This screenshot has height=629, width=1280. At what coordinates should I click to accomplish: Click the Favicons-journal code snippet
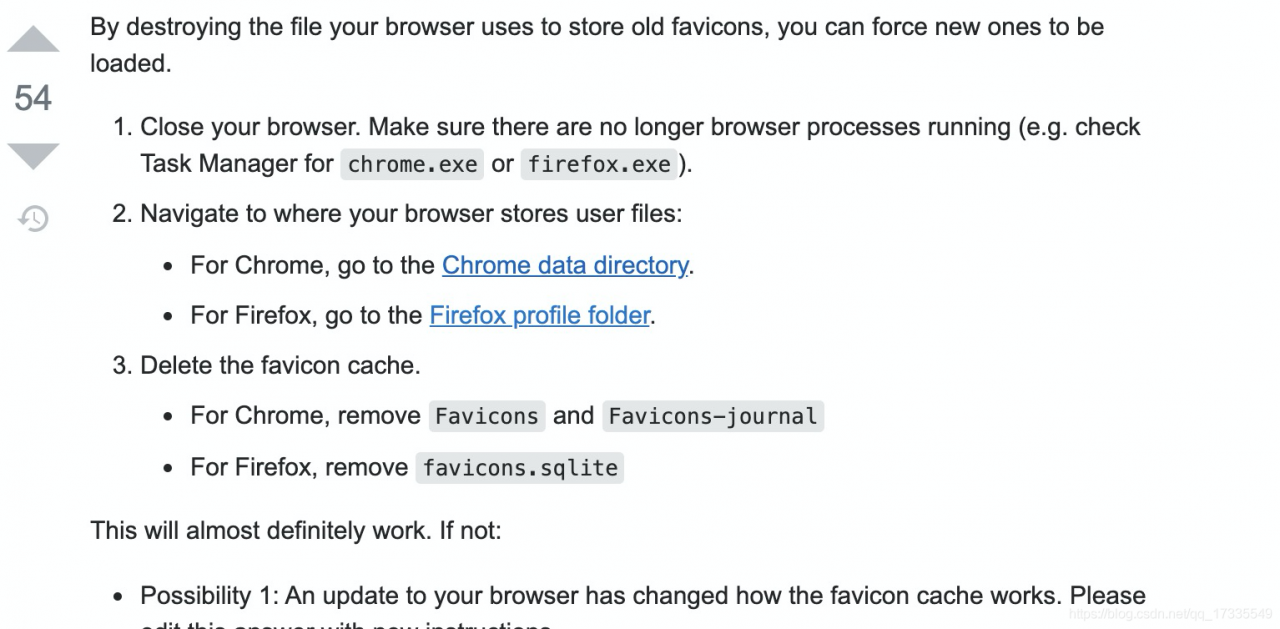click(x=712, y=416)
